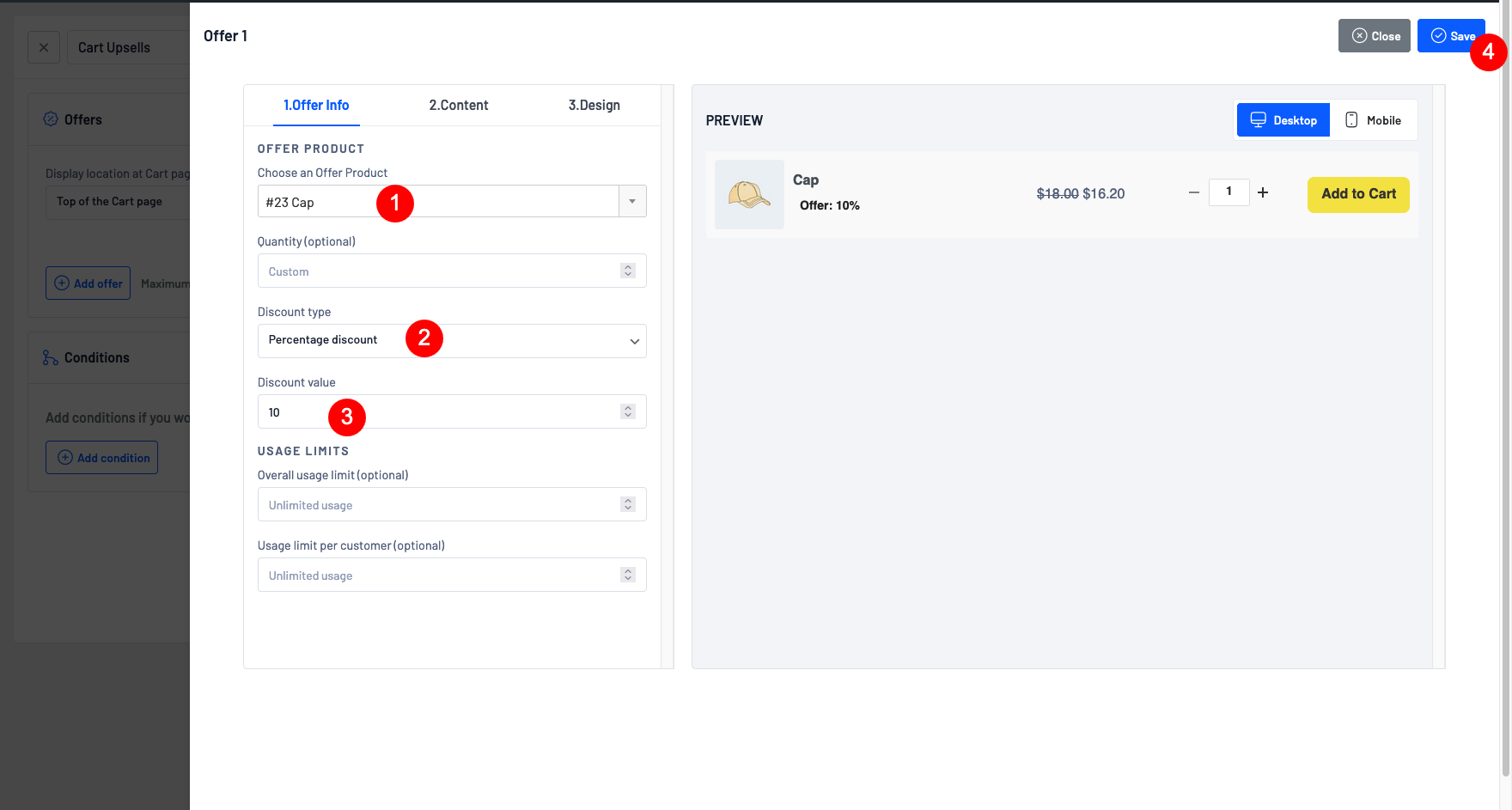Switch preview to Desktop view
This screenshot has width=1512, height=810.
tap(1283, 120)
